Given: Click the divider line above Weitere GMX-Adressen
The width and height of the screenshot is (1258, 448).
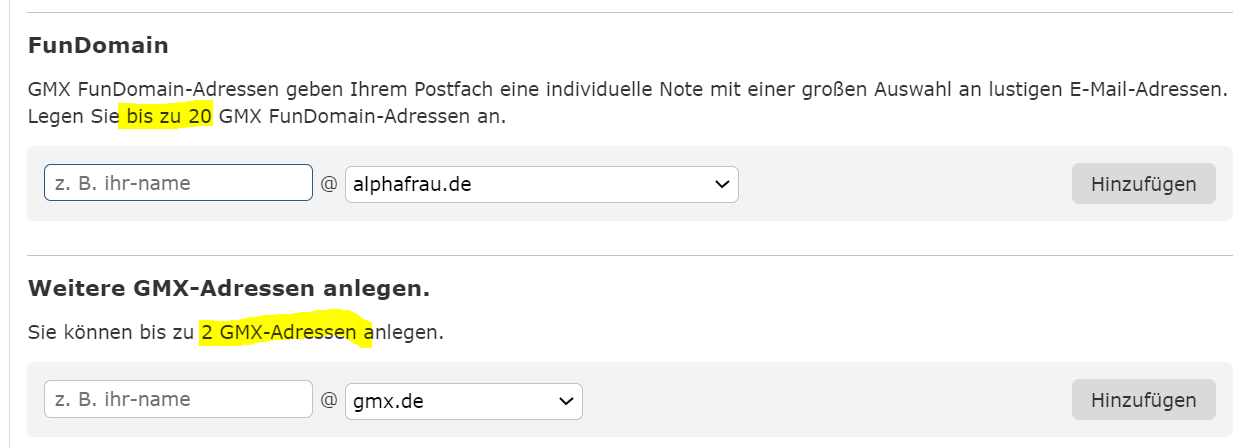Looking at the screenshot, I should [630, 255].
